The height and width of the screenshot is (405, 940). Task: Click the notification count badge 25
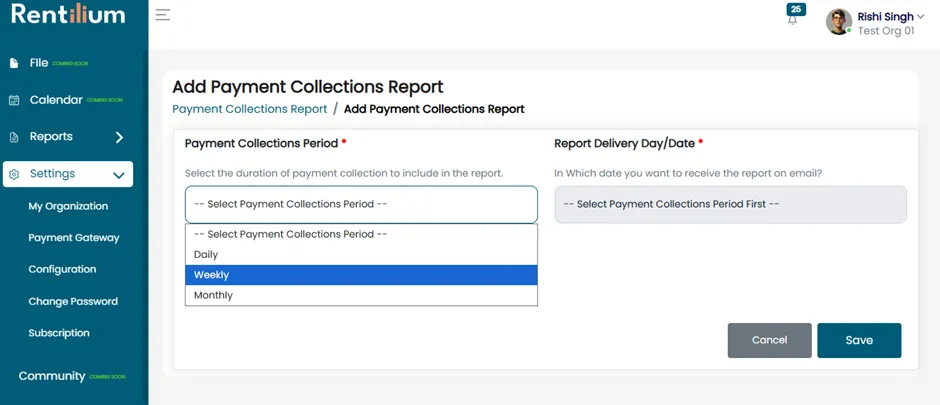796,9
